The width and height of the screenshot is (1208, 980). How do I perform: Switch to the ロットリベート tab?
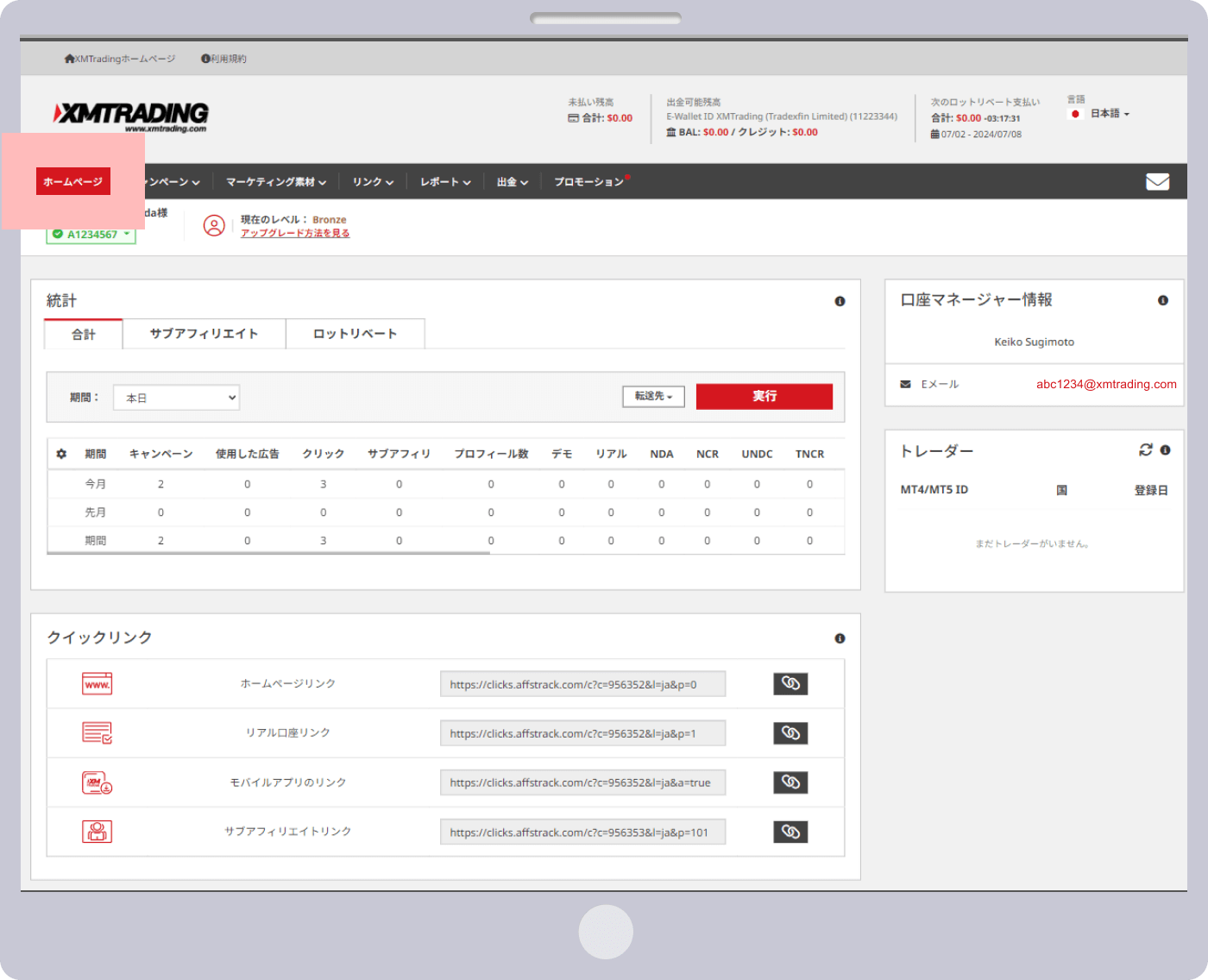(355, 334)
